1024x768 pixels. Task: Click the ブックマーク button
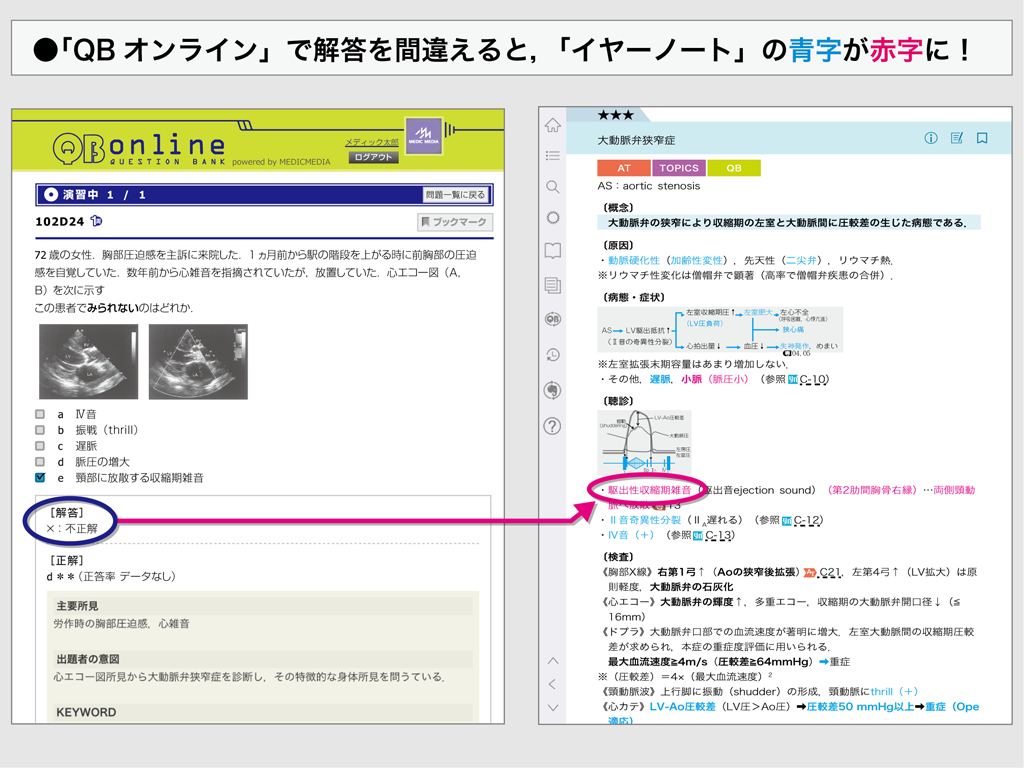click(x=455, y=222)
